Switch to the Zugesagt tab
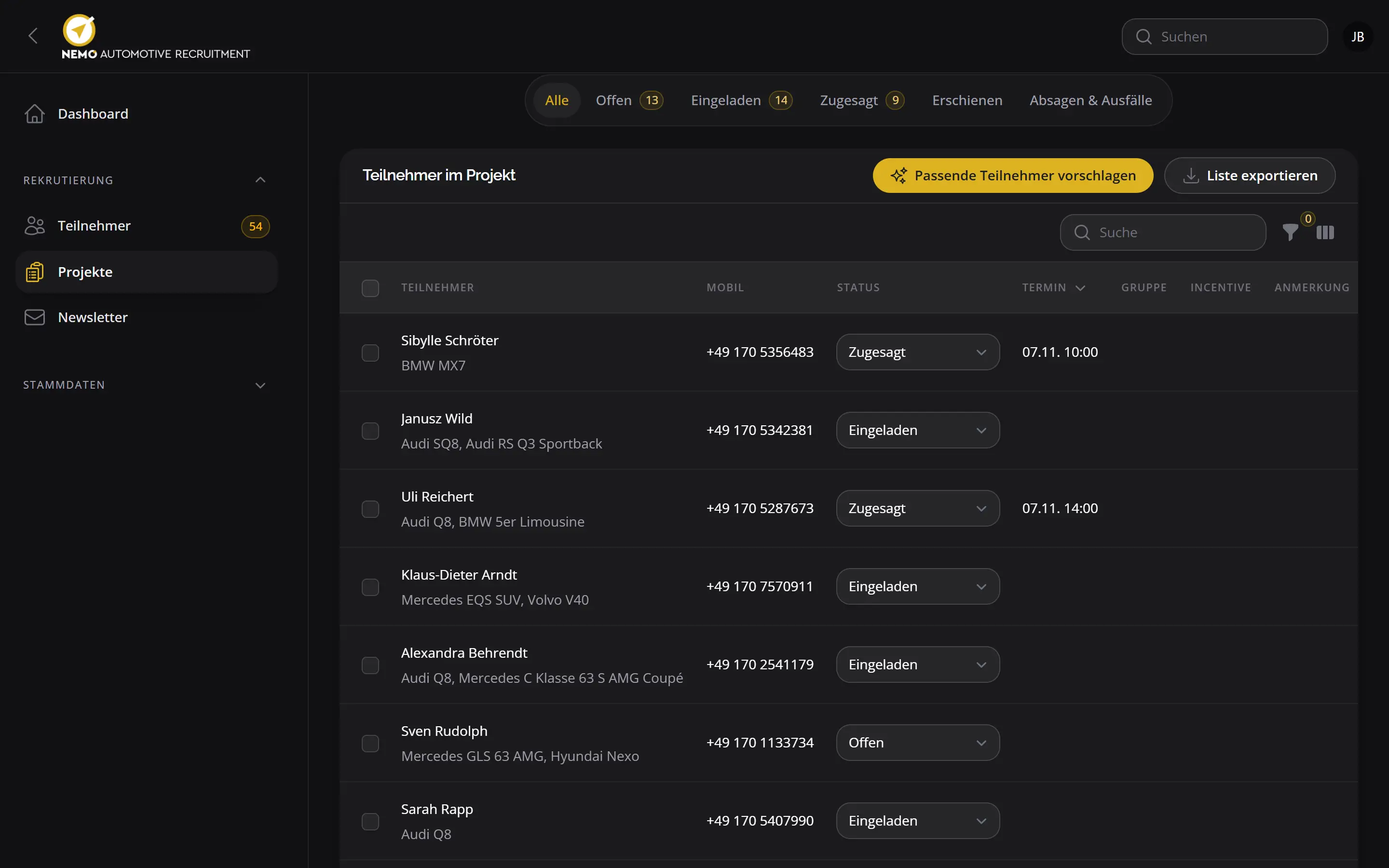1389x868 pixels. 862,100
